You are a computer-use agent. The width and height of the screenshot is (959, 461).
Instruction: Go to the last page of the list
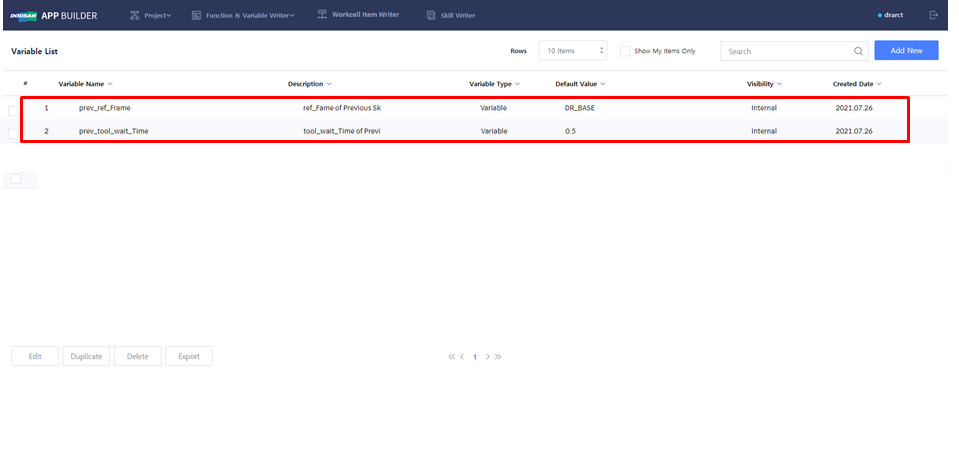click(x=498, y=356)
